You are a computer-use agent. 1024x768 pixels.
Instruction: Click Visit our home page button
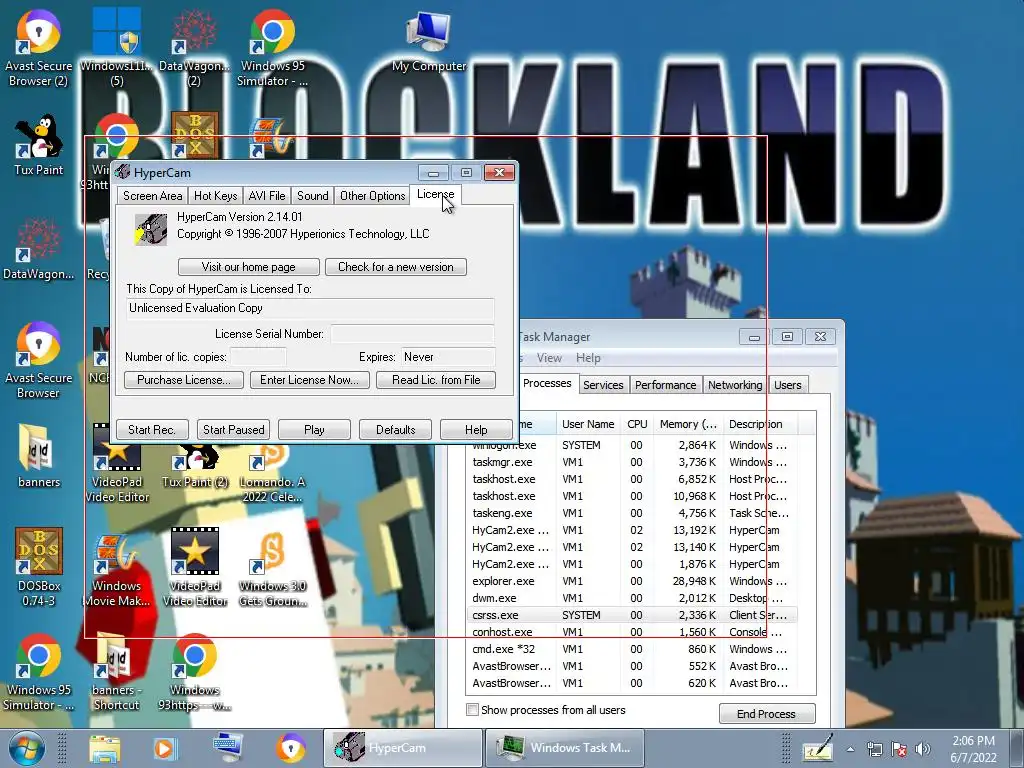click(x=248, y=267)
